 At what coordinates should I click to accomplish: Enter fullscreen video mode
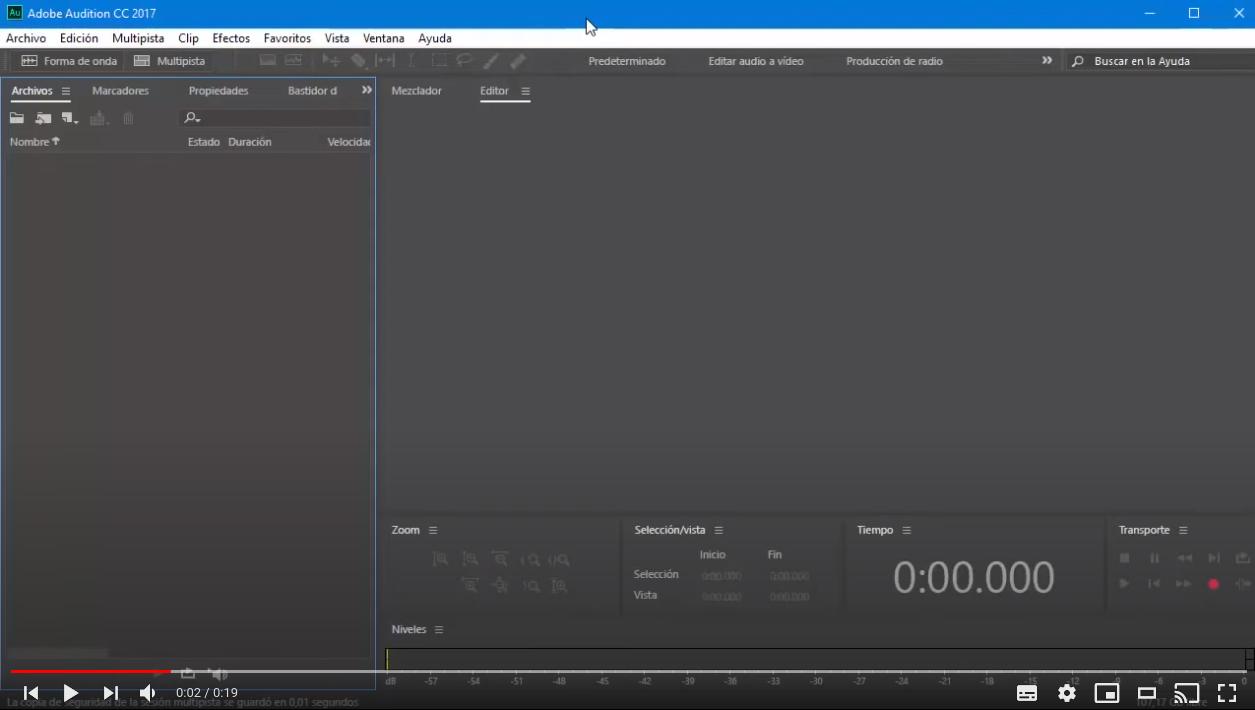point(1227,693)
